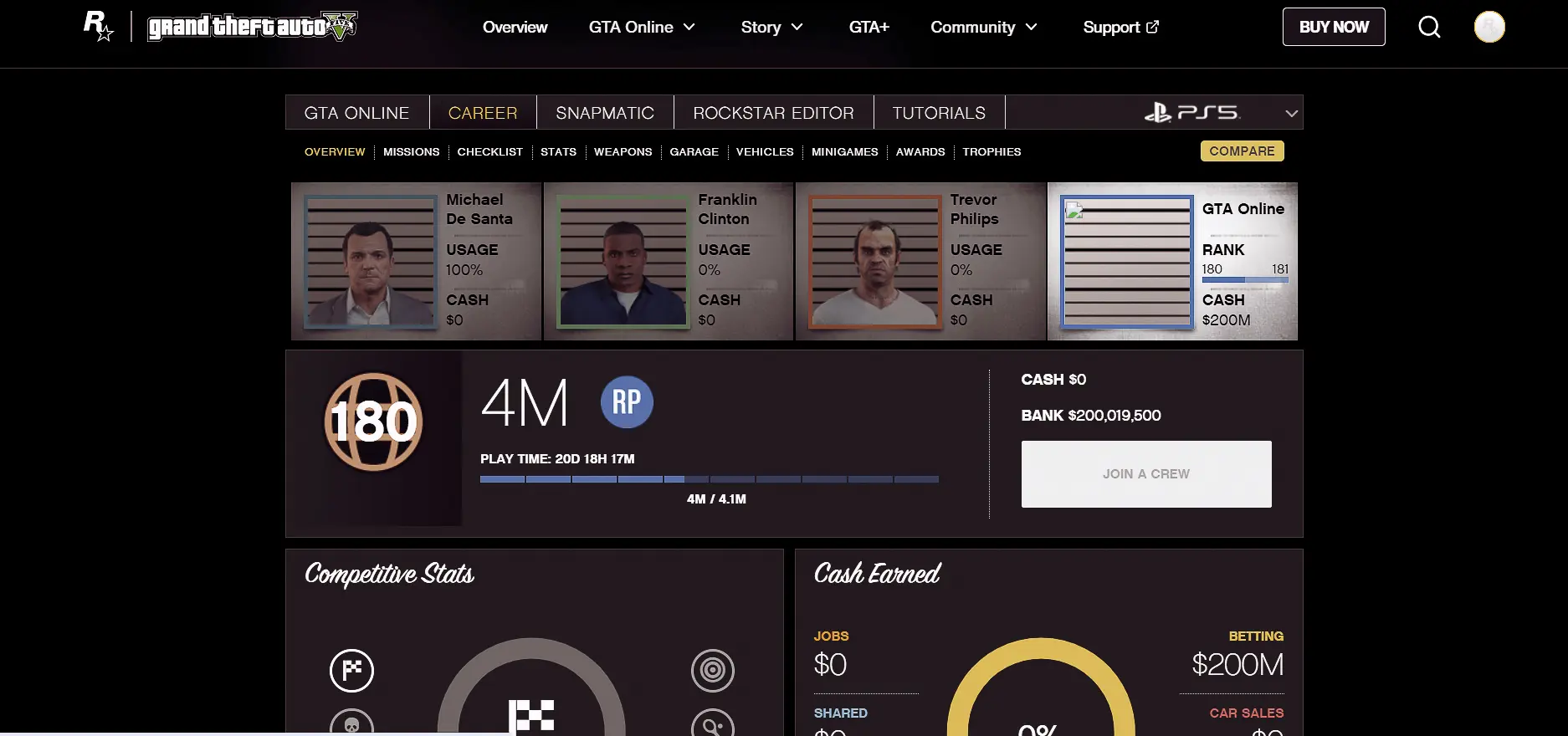Select the GARAGE career sub-tab
This screenshot has height=736, width=1568.
point(694,151)
